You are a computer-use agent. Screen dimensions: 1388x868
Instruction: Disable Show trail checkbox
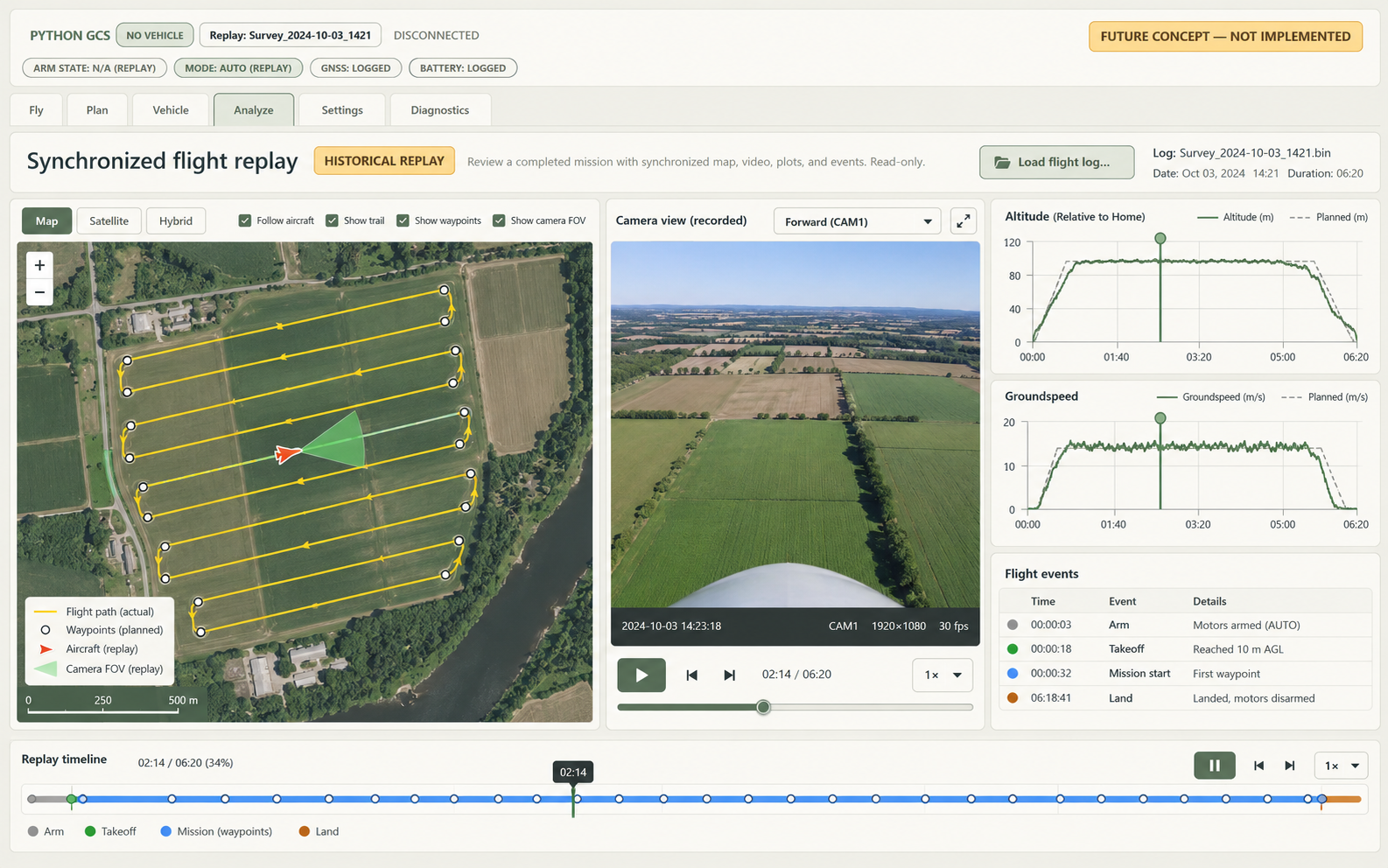[x=332, y=220]
